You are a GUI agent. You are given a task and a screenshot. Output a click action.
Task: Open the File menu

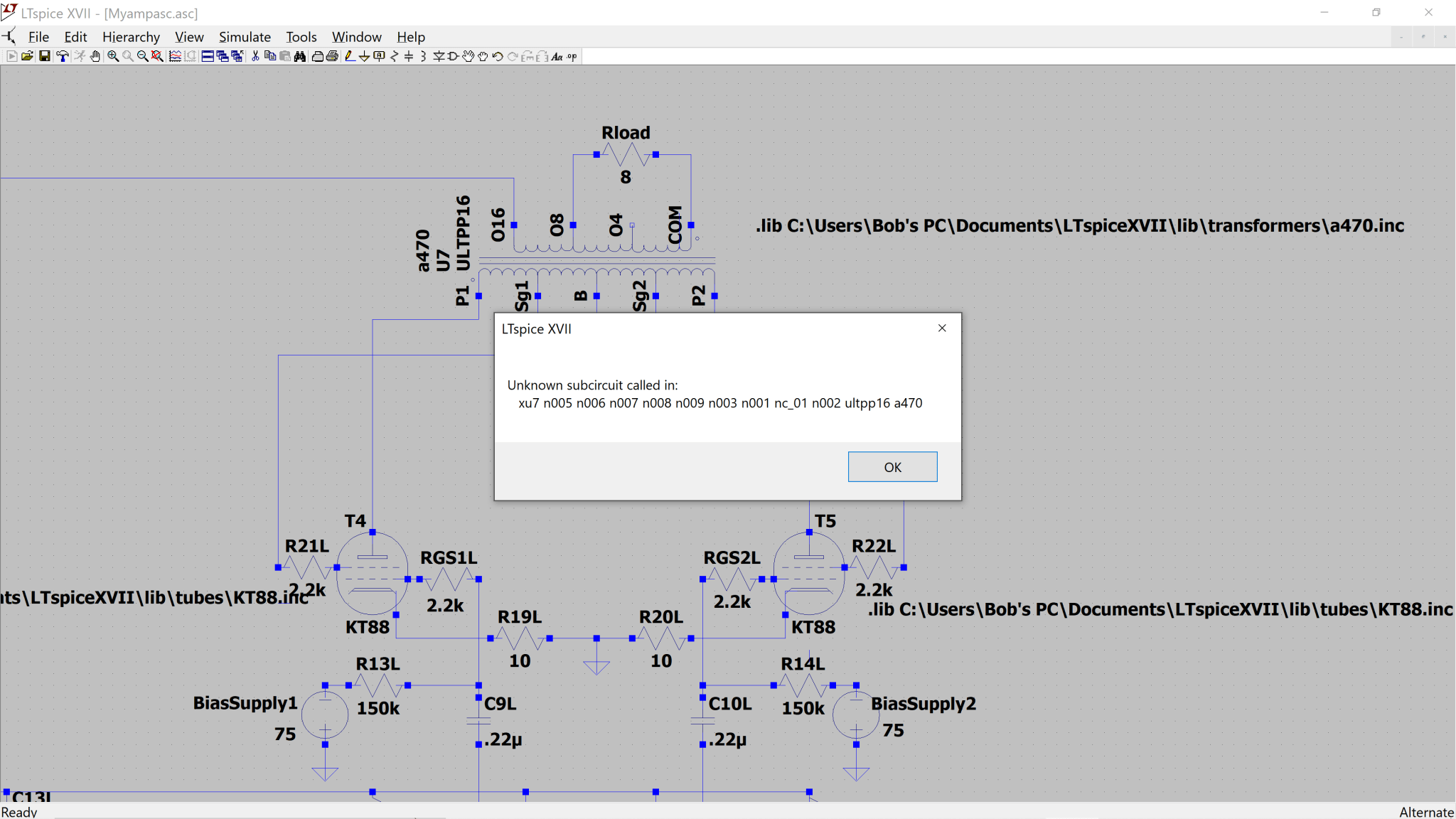[38, 37]
